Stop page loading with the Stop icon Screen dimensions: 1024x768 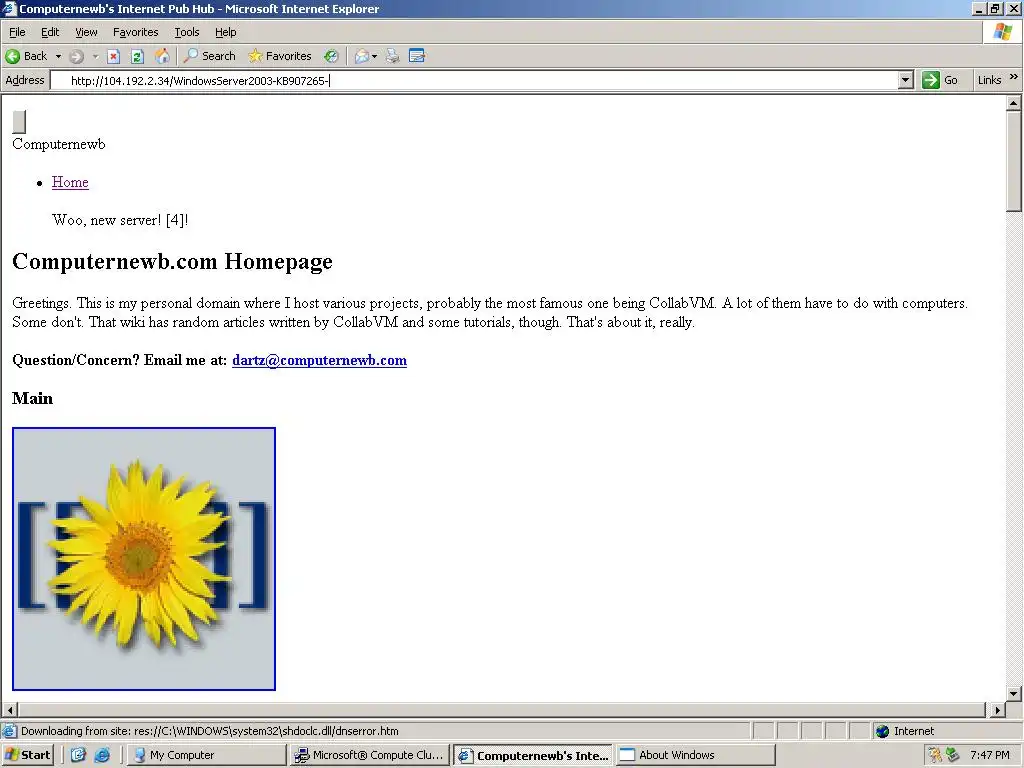coord(114,56)
